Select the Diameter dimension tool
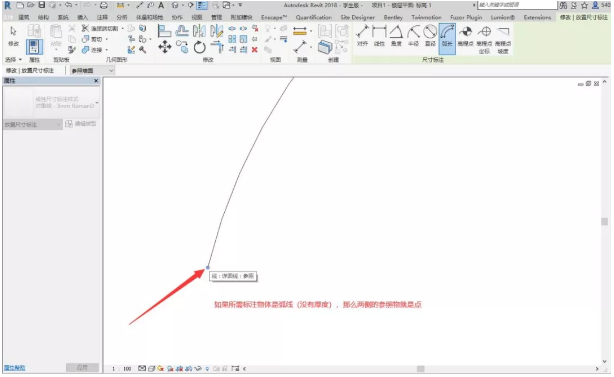Screen dimensions: 614x377 click(430, 35)
